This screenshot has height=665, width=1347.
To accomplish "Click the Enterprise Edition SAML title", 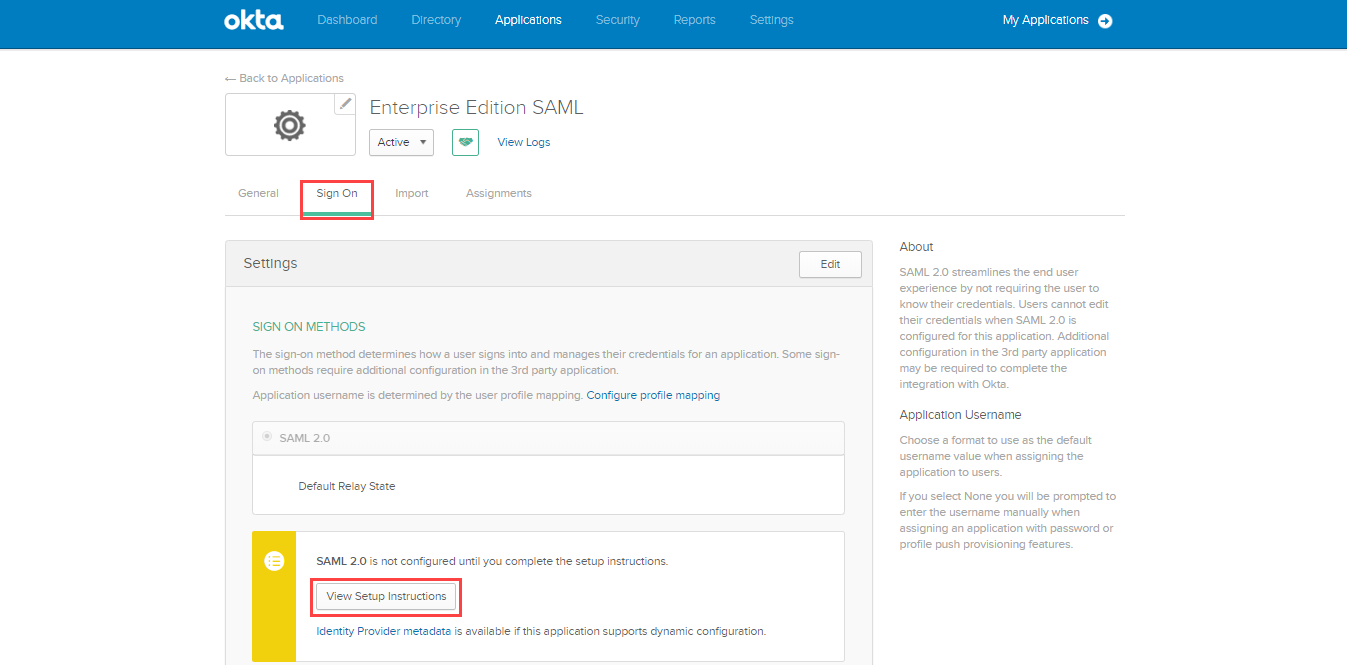I will (476, 107).
